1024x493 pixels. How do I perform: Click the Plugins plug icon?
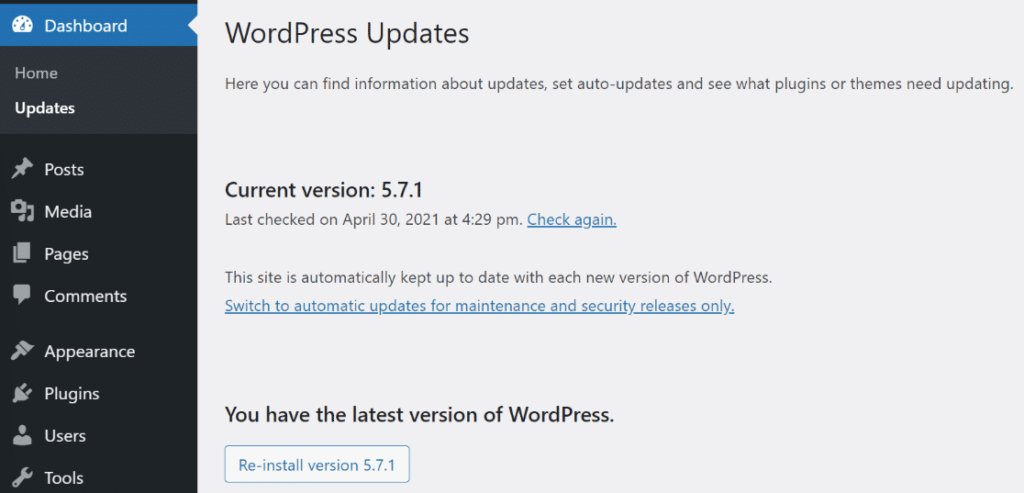[22, 394]
